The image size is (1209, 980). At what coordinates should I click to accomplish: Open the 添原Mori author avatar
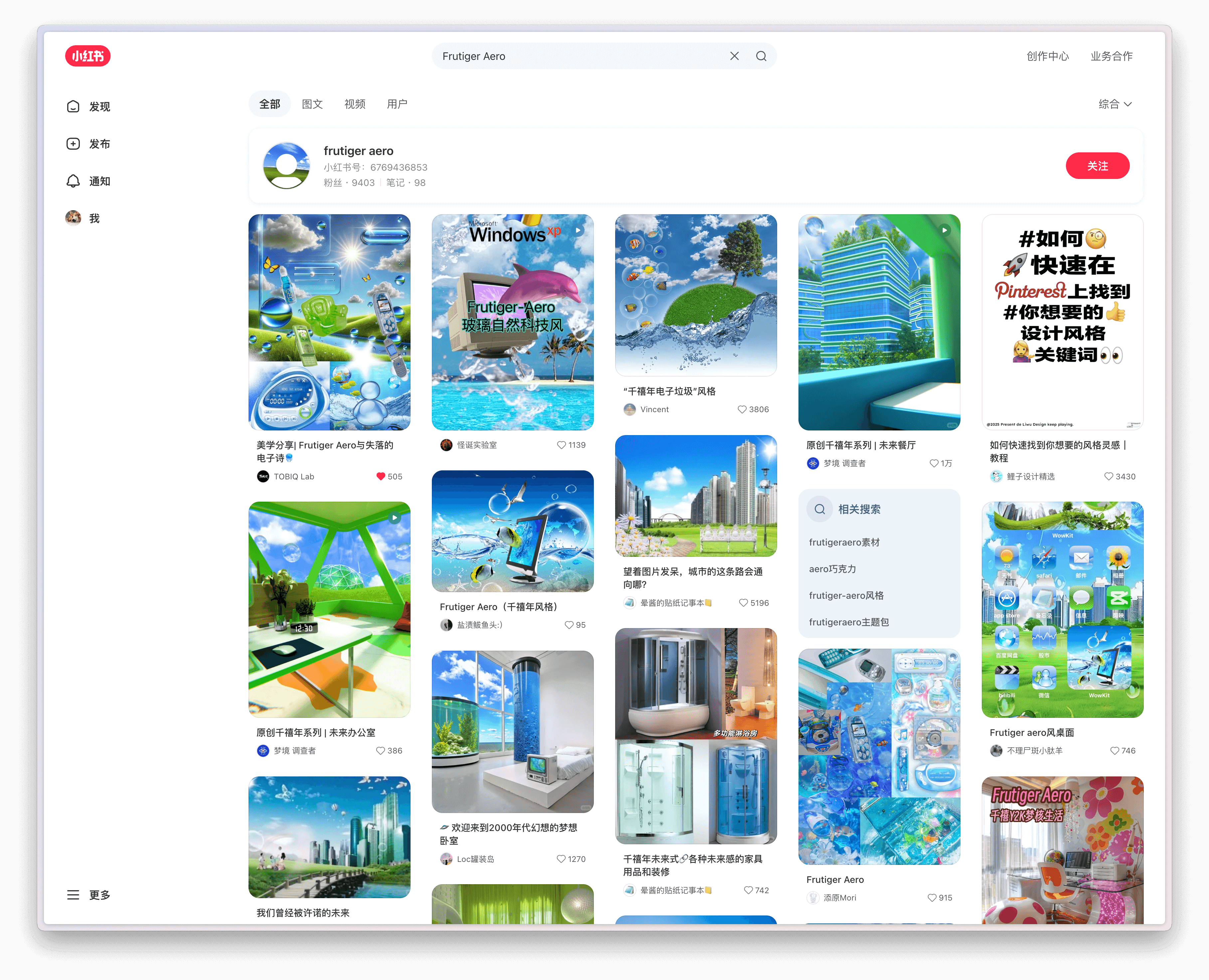click(x=813, y=898)
